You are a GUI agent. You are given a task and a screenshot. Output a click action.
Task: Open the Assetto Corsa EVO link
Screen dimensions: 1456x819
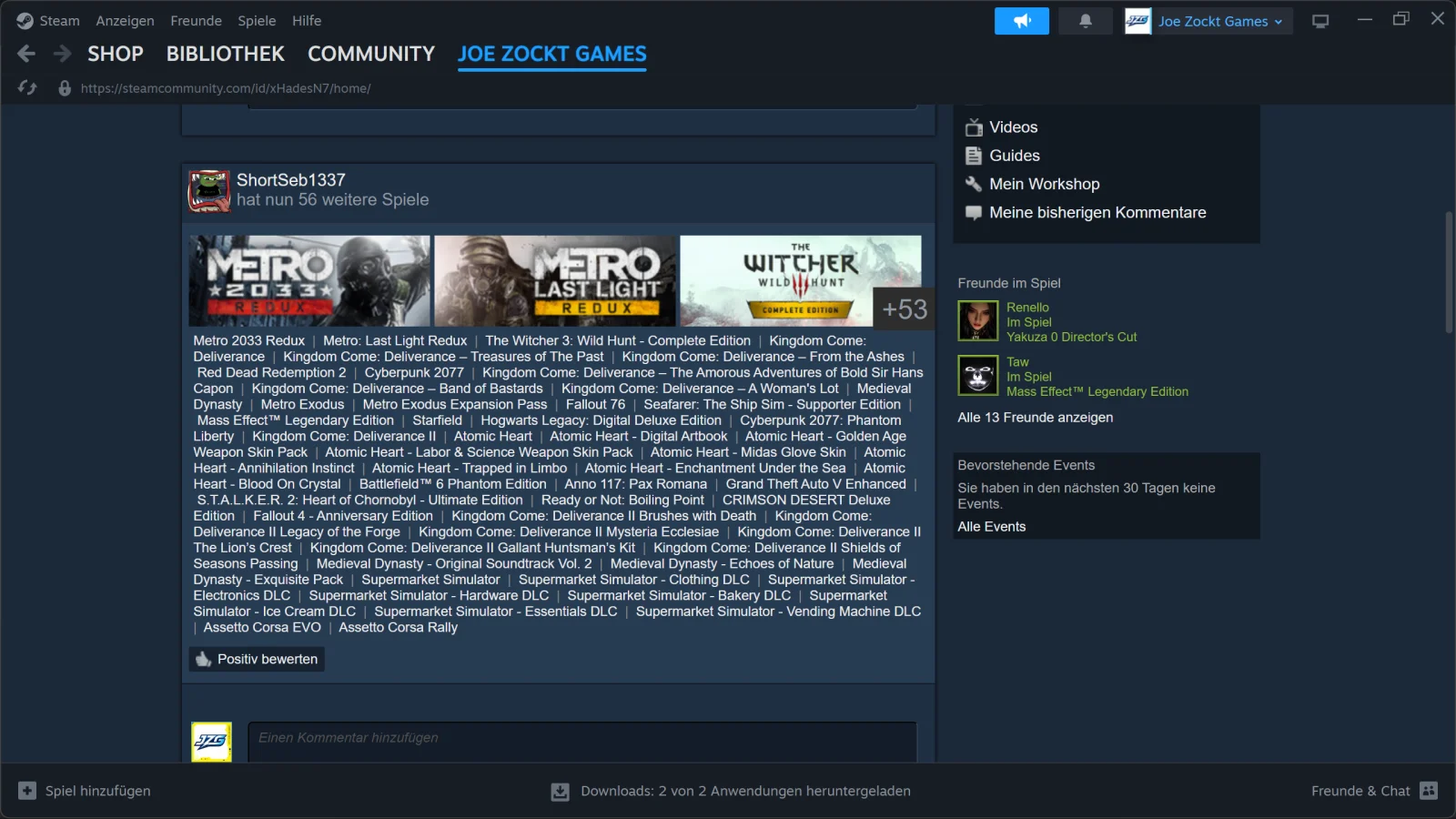click(262, 627)
